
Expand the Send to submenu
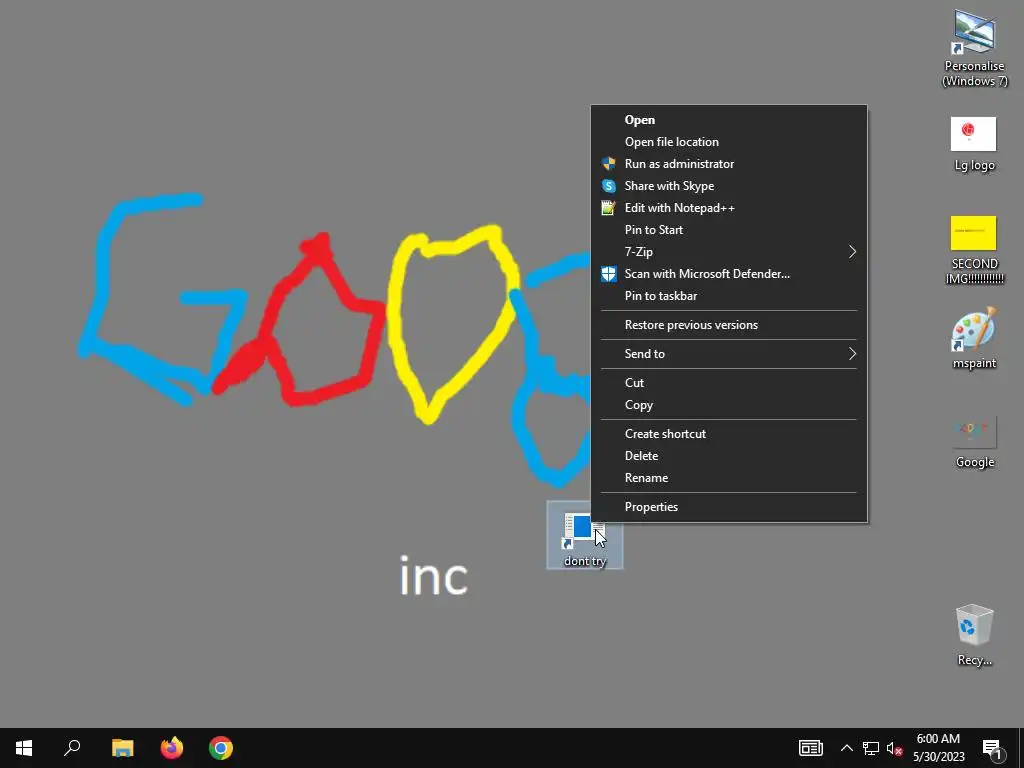(729, 354)
